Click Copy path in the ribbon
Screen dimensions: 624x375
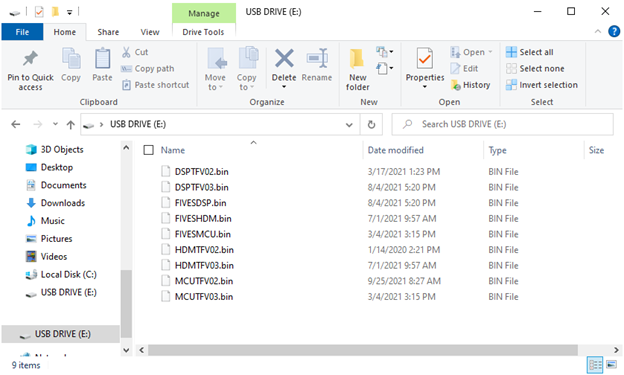pyautogui.click(x=148, y=68)
